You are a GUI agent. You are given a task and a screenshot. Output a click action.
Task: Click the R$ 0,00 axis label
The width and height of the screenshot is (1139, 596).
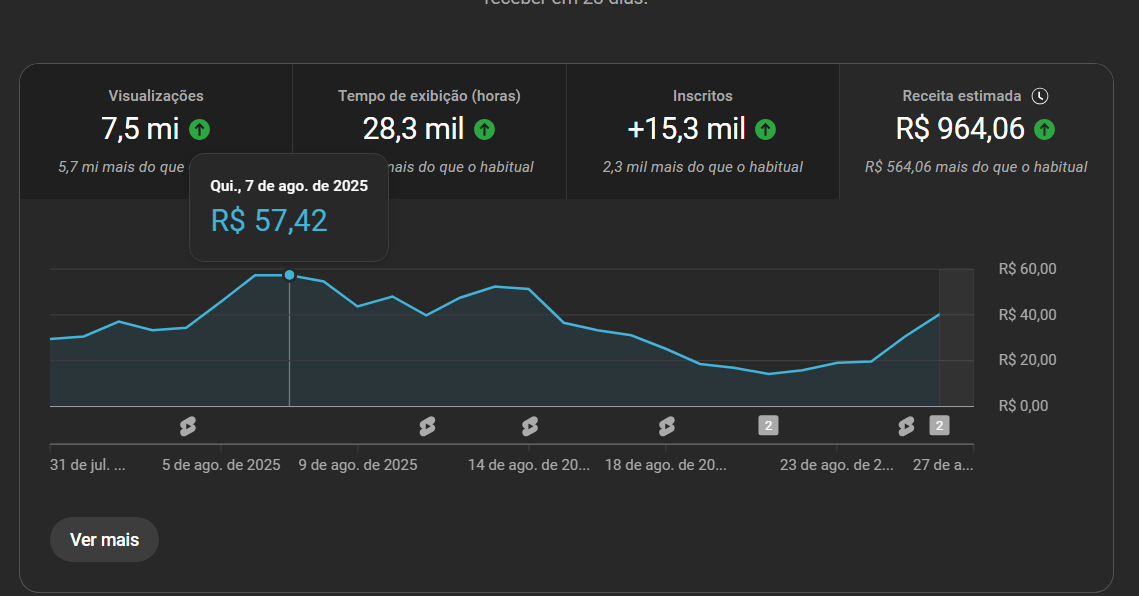coord(1024,406)
